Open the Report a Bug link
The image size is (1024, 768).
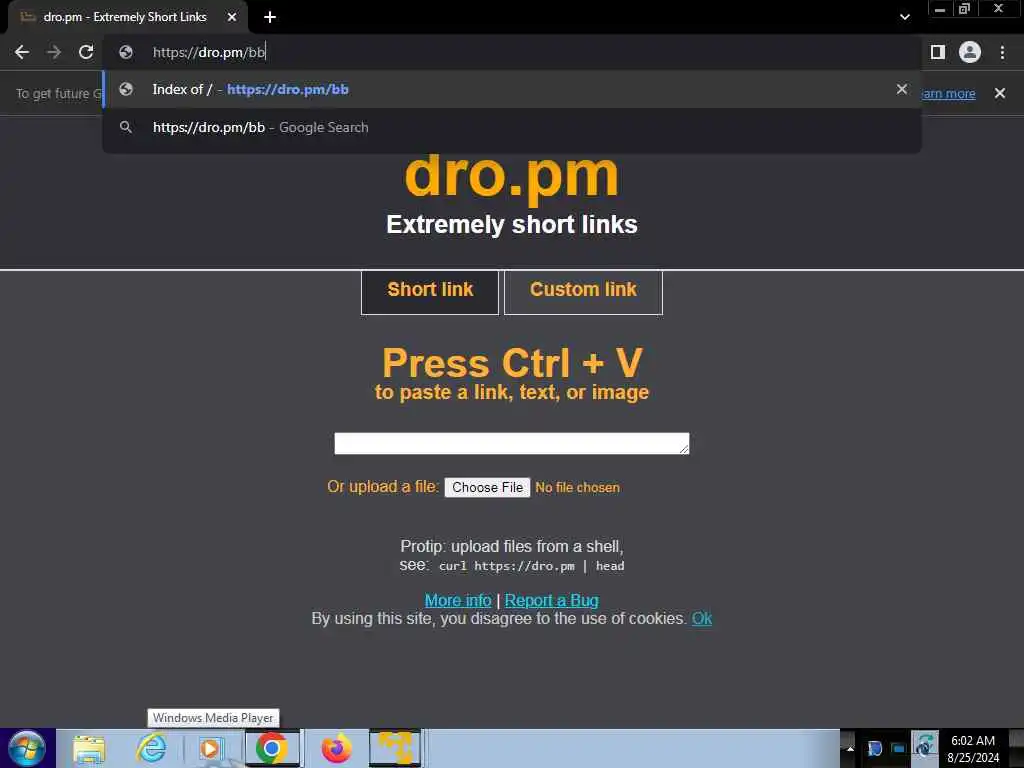click(551, 600)
